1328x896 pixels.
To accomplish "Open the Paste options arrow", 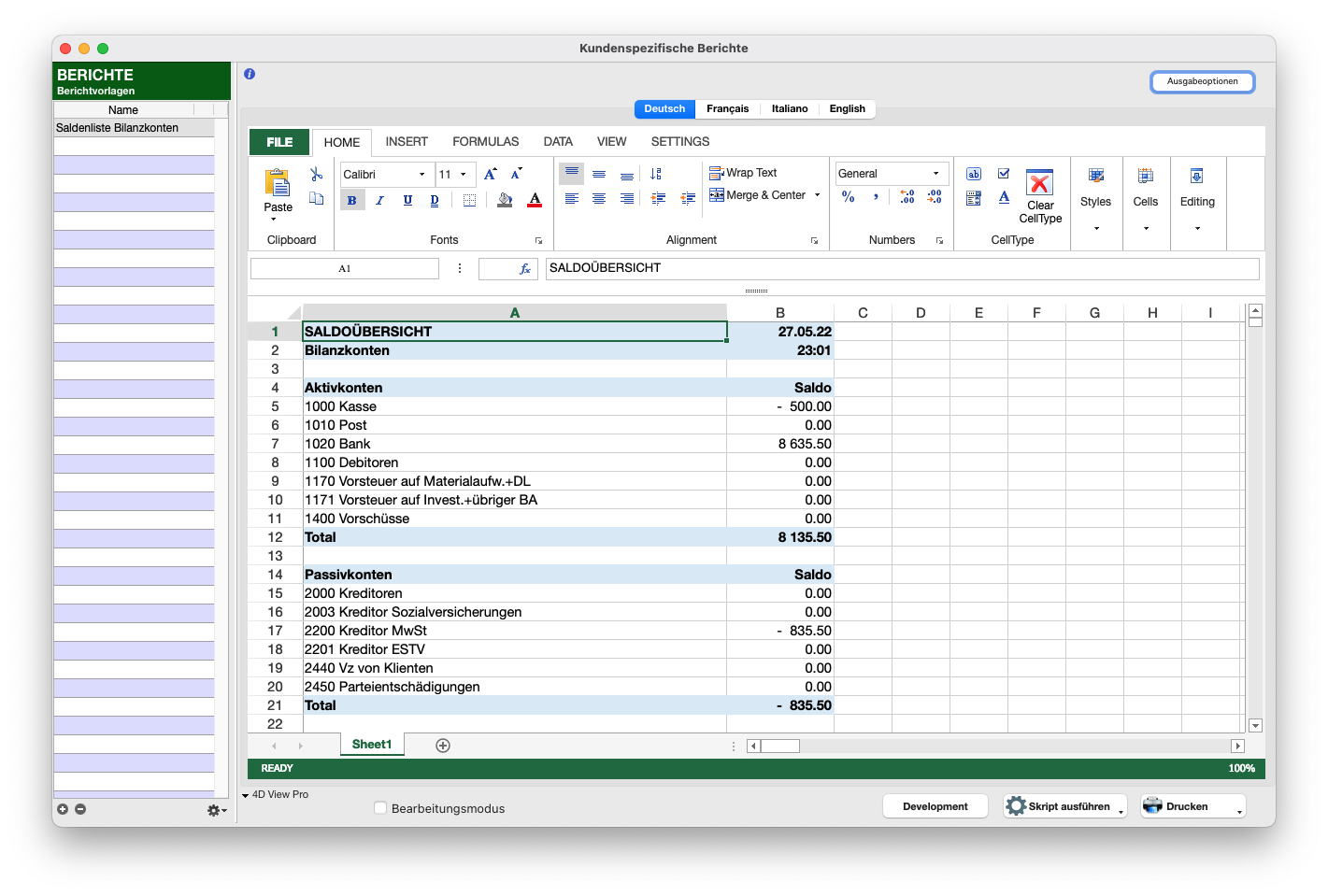I will pyautogui.click(x=274, y=220).
